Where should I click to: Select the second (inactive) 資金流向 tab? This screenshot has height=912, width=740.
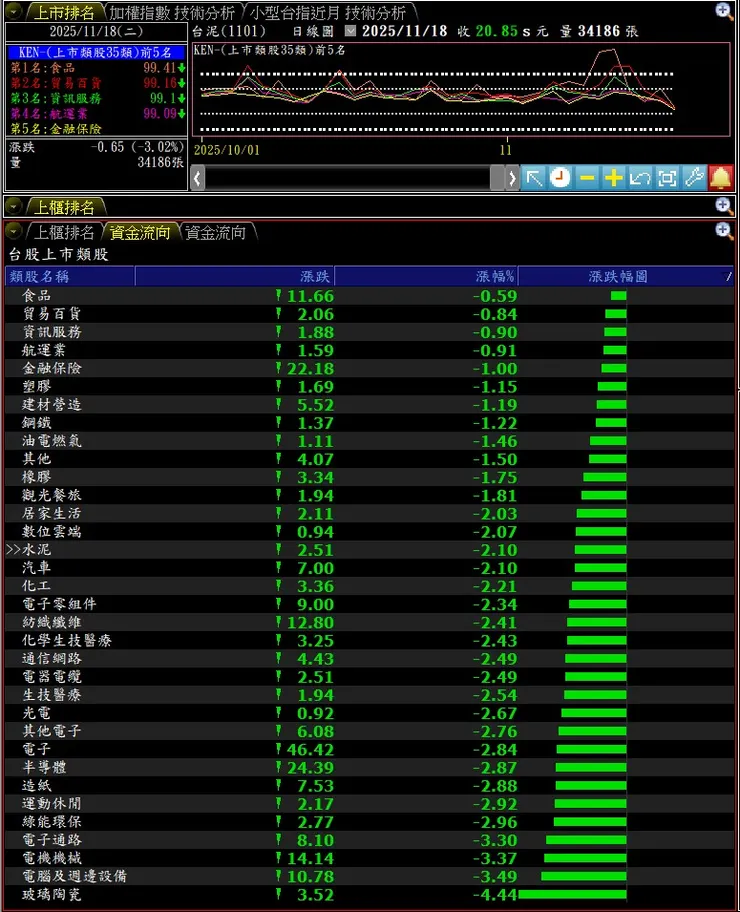[x=216, y=233]
